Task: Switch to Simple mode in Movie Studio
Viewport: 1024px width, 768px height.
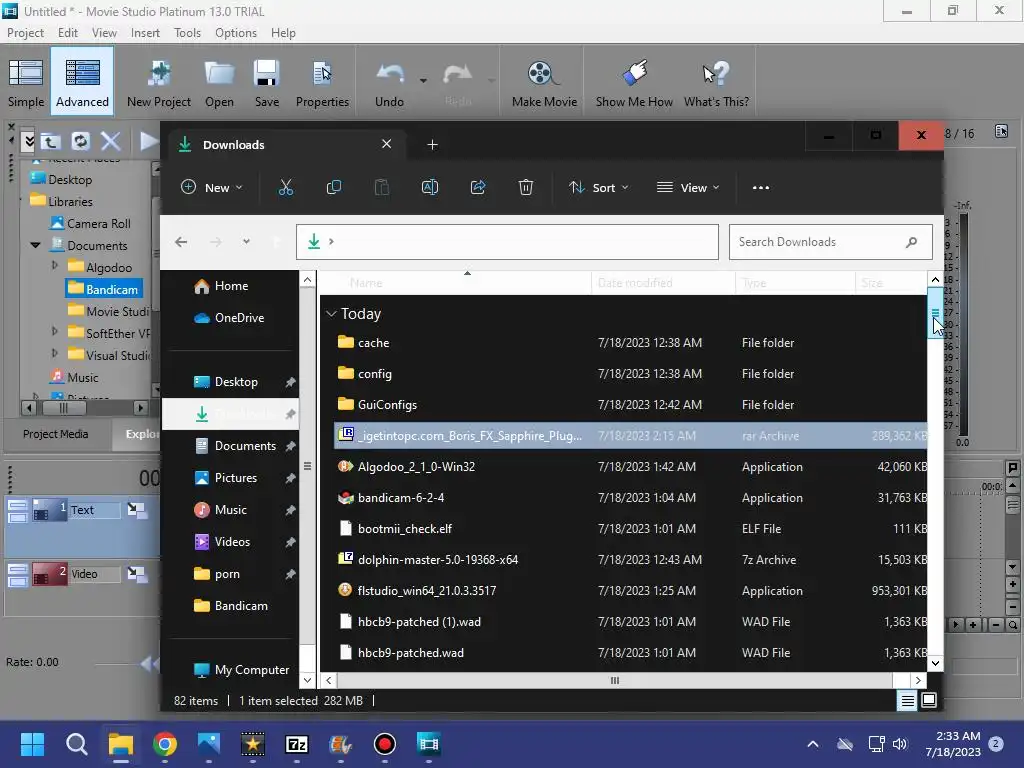Action: [26, 82]
